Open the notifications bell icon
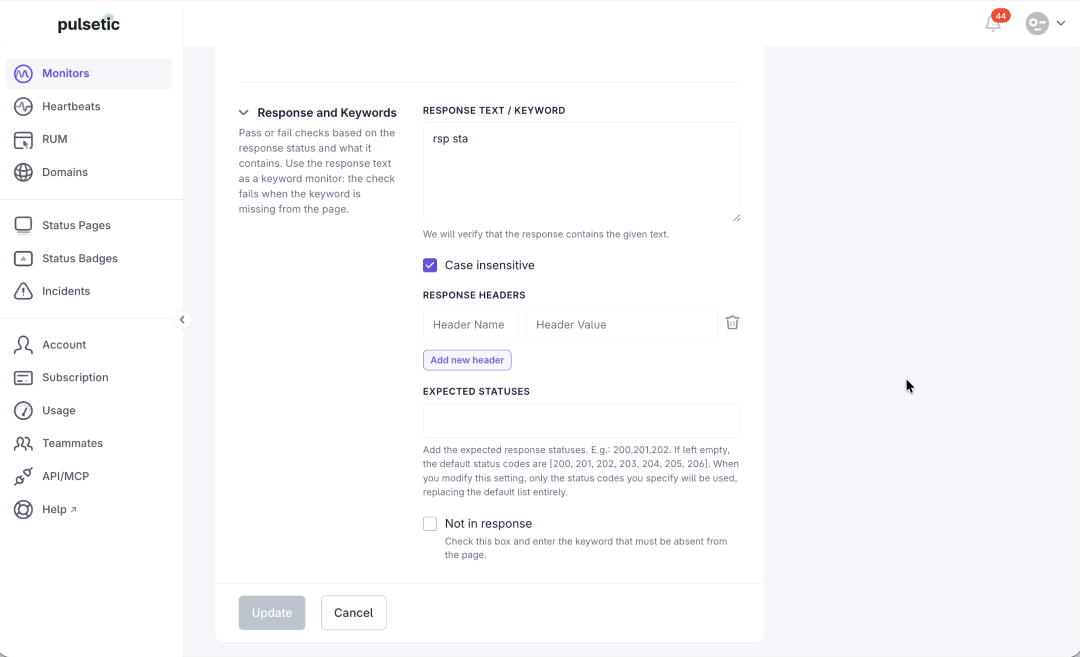The width and height of the screenshot is (1080, 657). (x=993, y=24)
